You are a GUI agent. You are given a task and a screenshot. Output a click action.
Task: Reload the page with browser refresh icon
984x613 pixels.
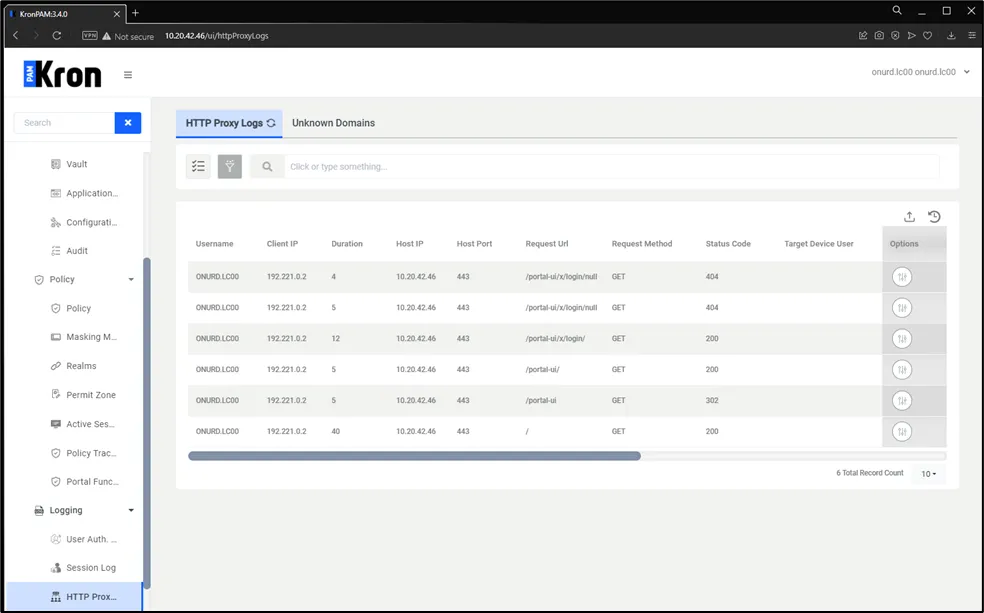[56, 36]
